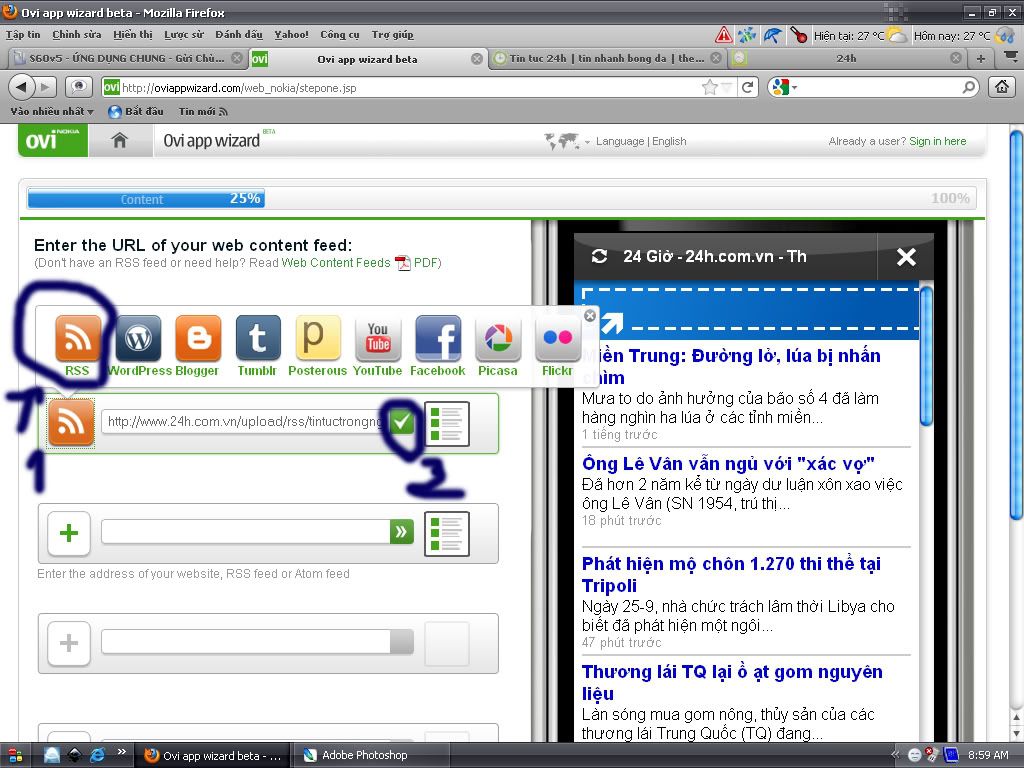Dismiss the content source icons popup
Image resolution: width=1024 pixels, height=768 pixels.
click(x=590, y=315)
